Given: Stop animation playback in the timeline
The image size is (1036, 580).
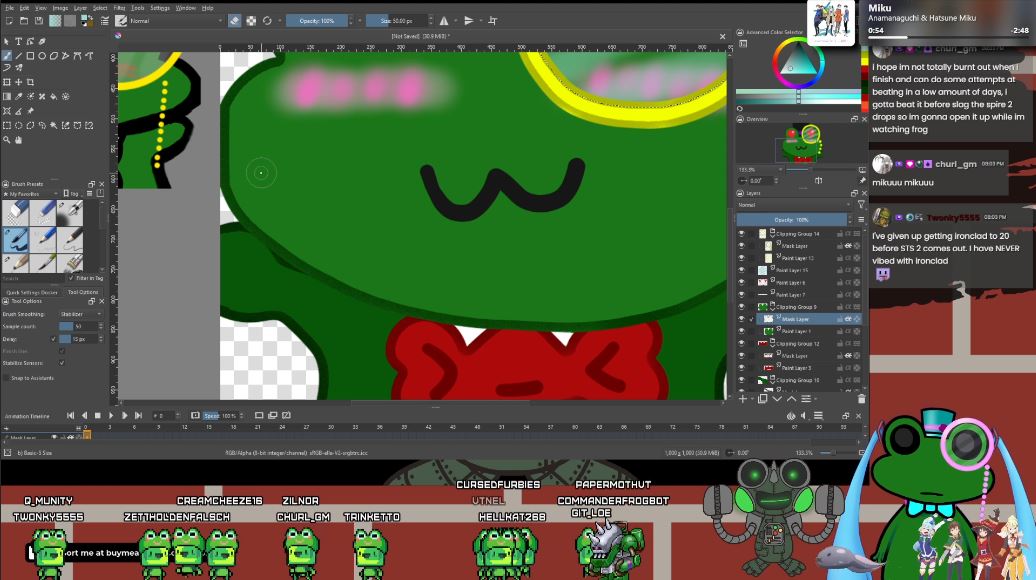Looking at the screenshot, I should [x=97, y=416].
